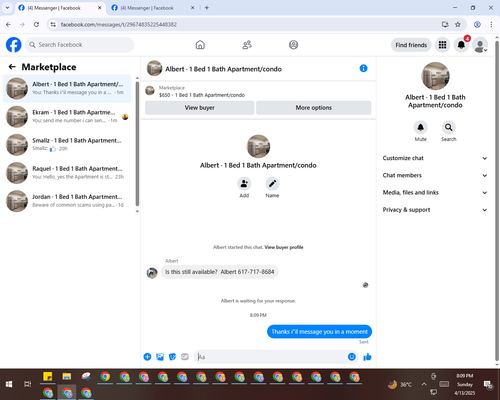This screenshot has height=400, width=500.
Task: Show hidden system tray icons
Action: [424, 384]
